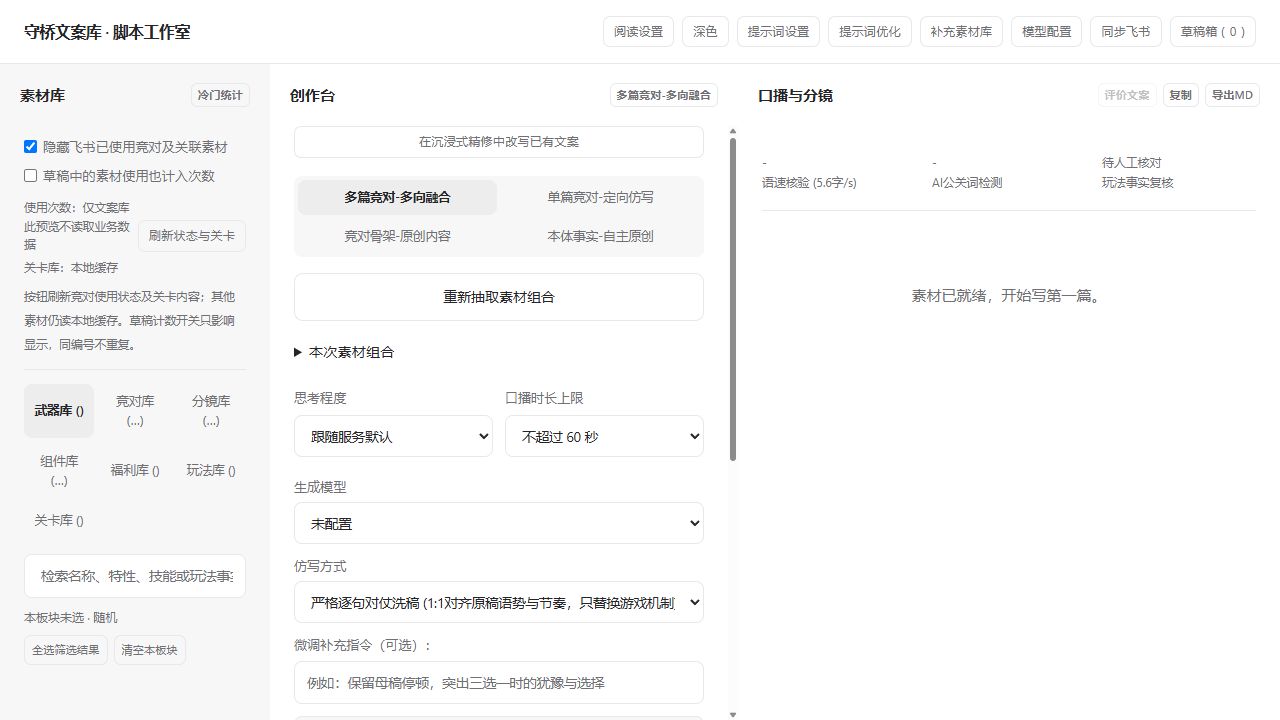Screen dimensions: 1280x720
Task: Open the 分镜库 material tab
Action: (211, 411)
